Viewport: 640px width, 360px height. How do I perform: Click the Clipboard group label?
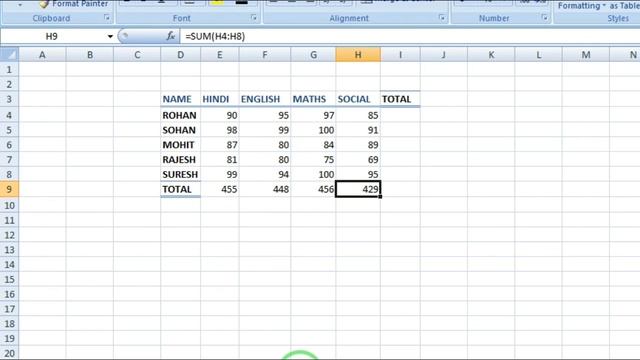[51, 18]
